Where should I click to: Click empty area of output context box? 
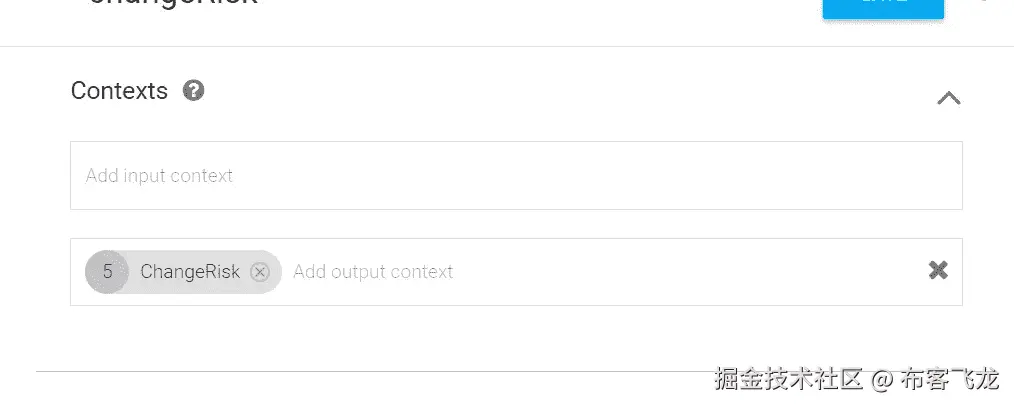tap(700, 272)
